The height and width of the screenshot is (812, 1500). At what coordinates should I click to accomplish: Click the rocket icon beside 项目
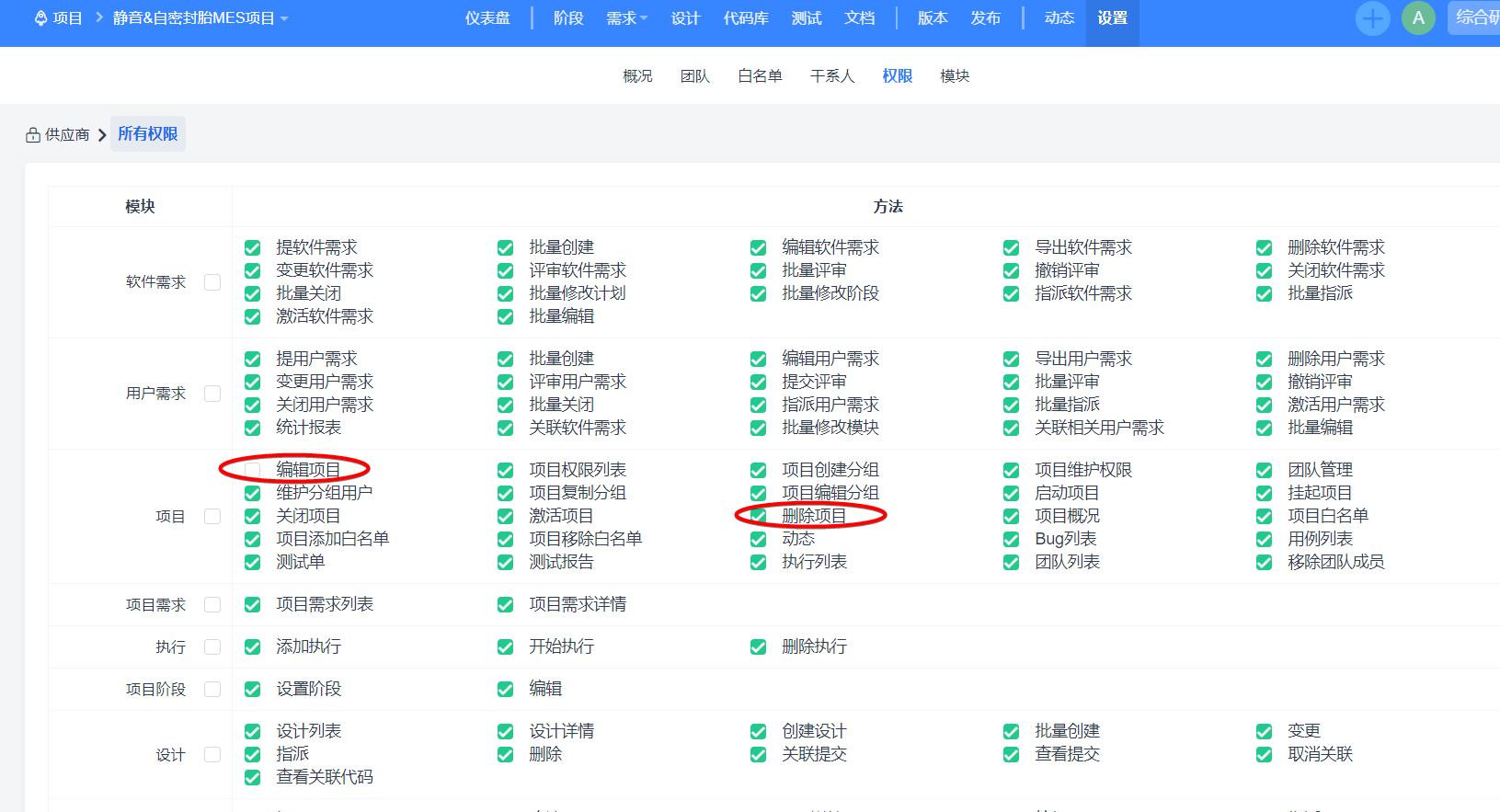coord(40,18)
